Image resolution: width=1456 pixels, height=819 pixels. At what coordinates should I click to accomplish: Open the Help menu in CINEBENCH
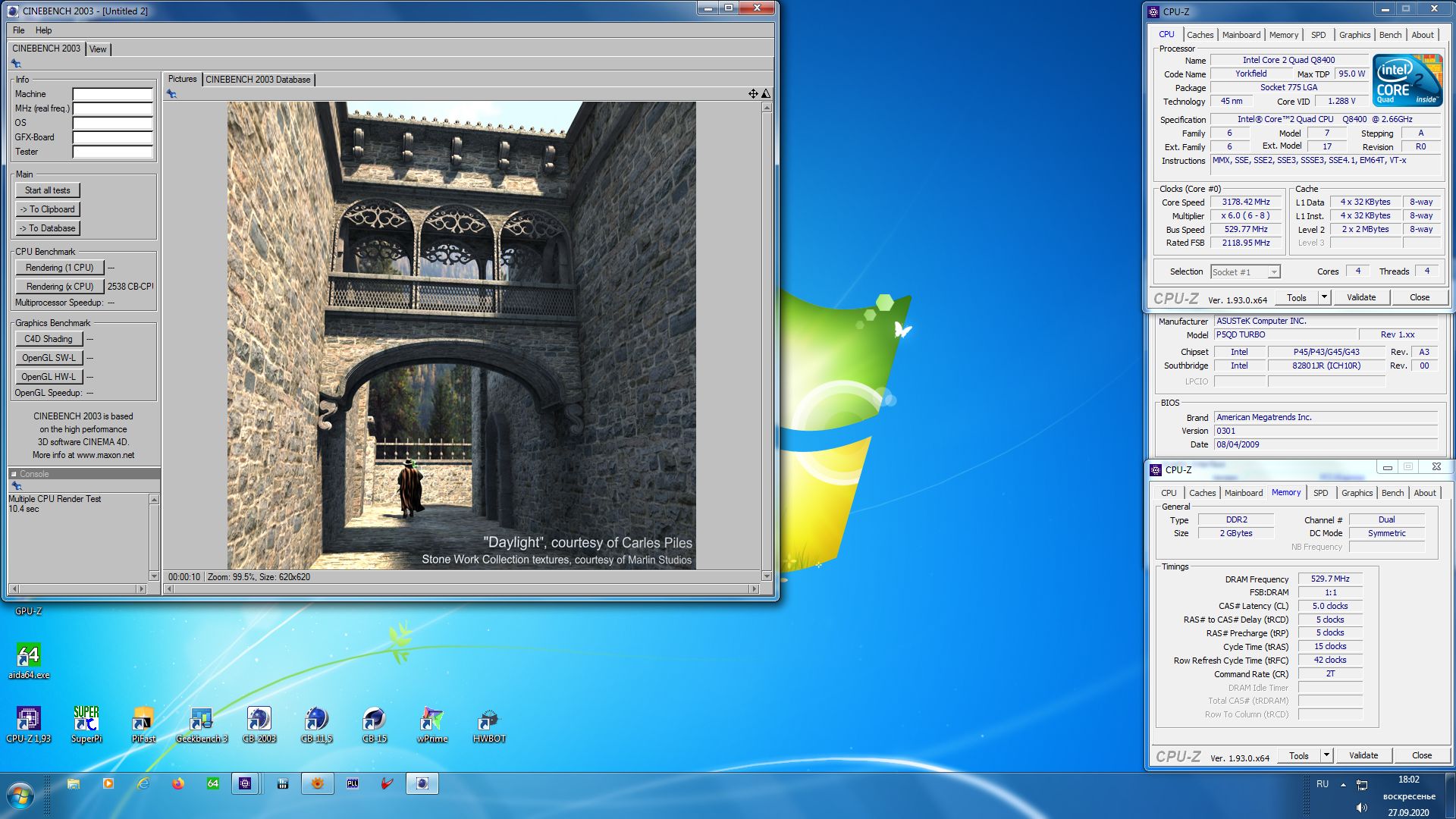tap(44, 30)
